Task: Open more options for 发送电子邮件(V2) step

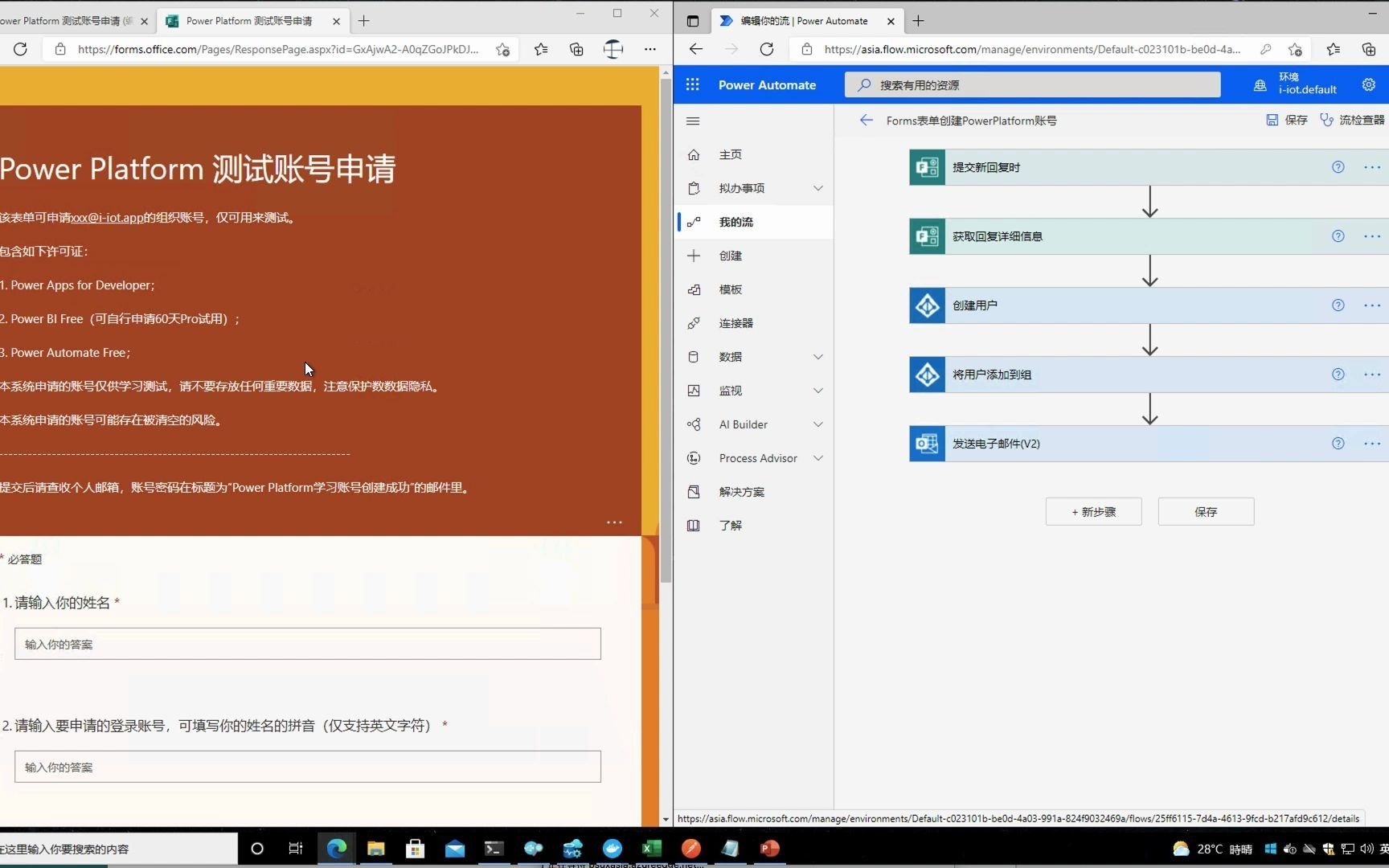Action: [1372, 444]
